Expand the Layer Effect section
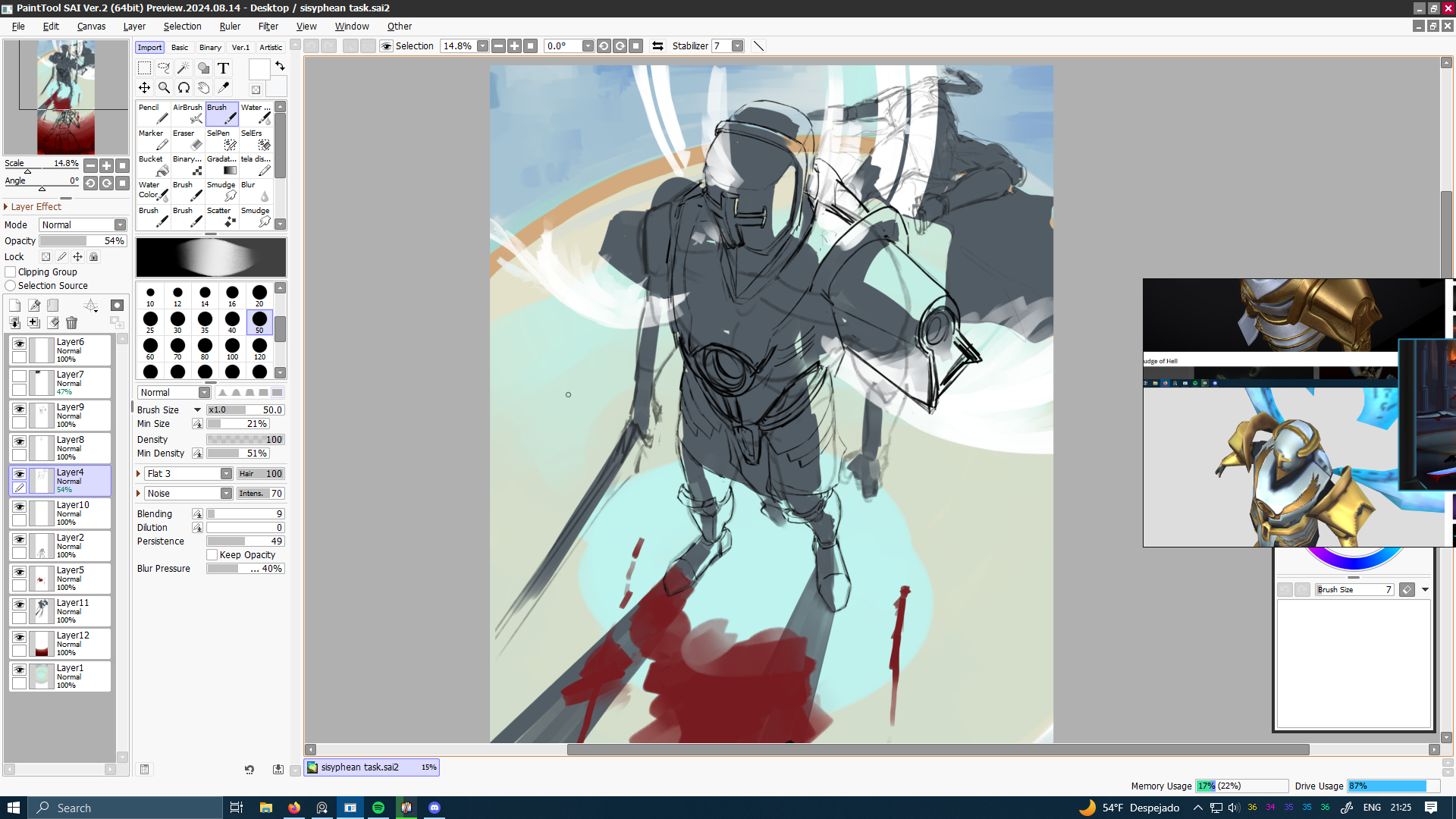Screen dimensions: 1456x819 coord(6,207)
